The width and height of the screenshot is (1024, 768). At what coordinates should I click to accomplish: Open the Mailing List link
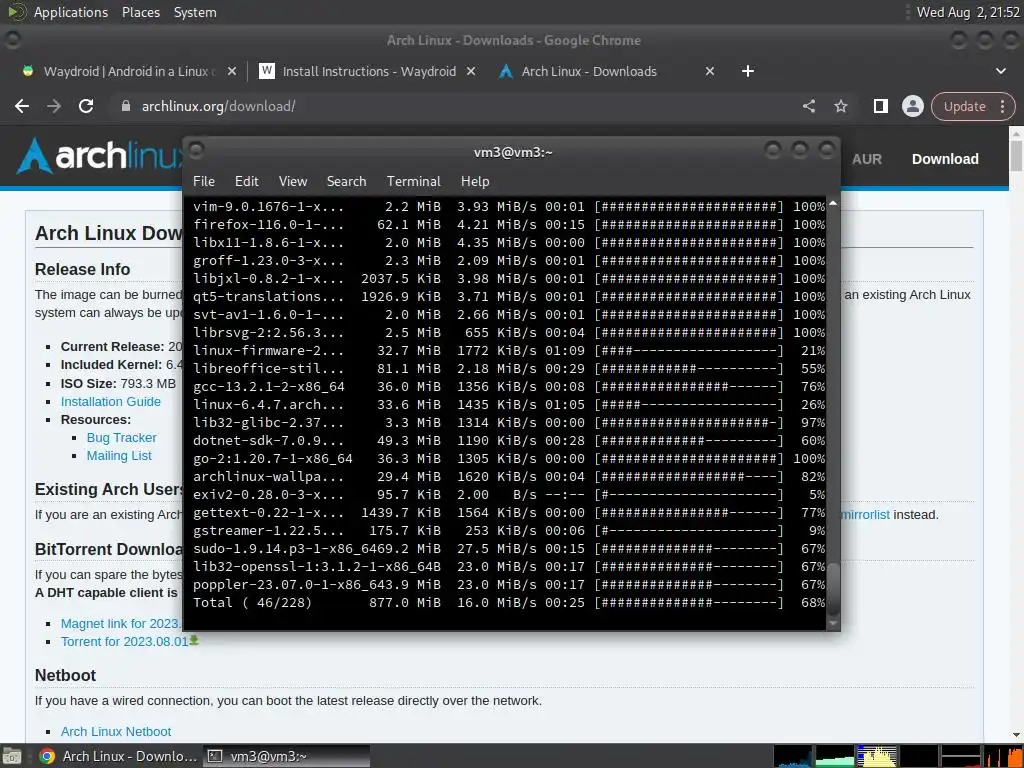tap(119, 456)
